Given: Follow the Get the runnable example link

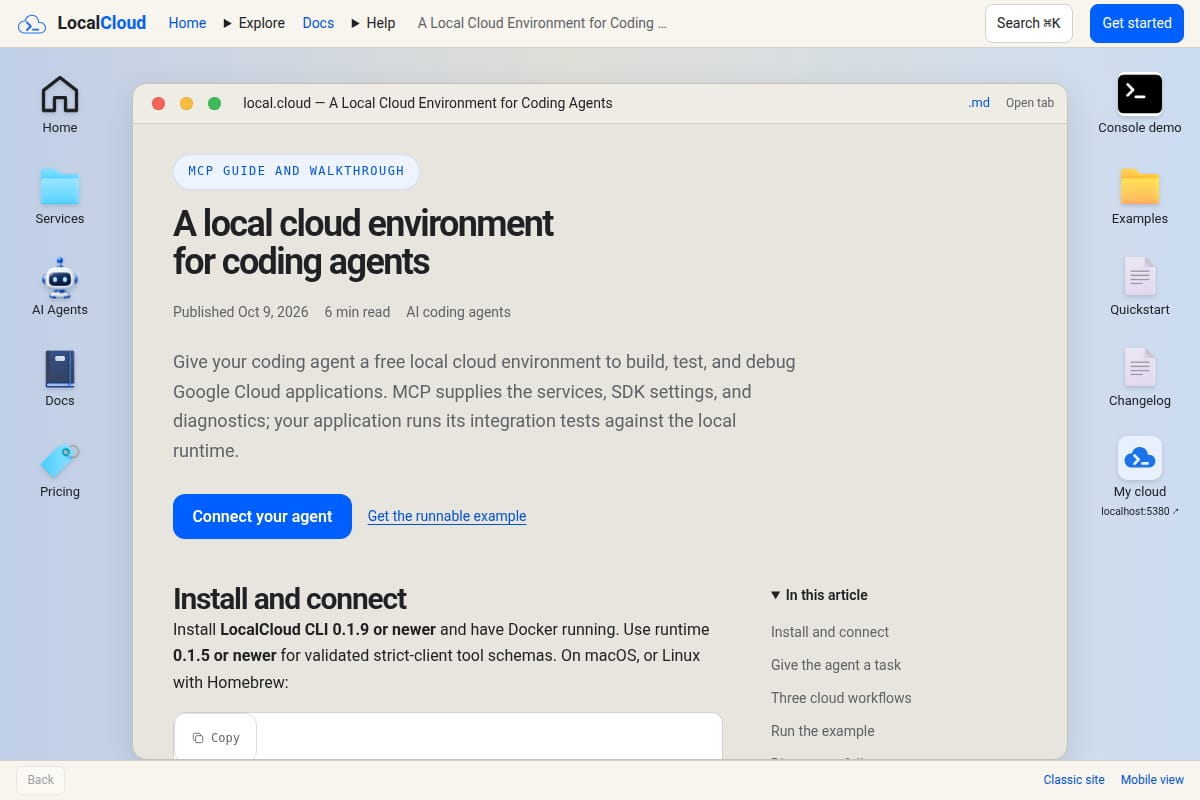Looking at the screenshot, I should 447,516.
